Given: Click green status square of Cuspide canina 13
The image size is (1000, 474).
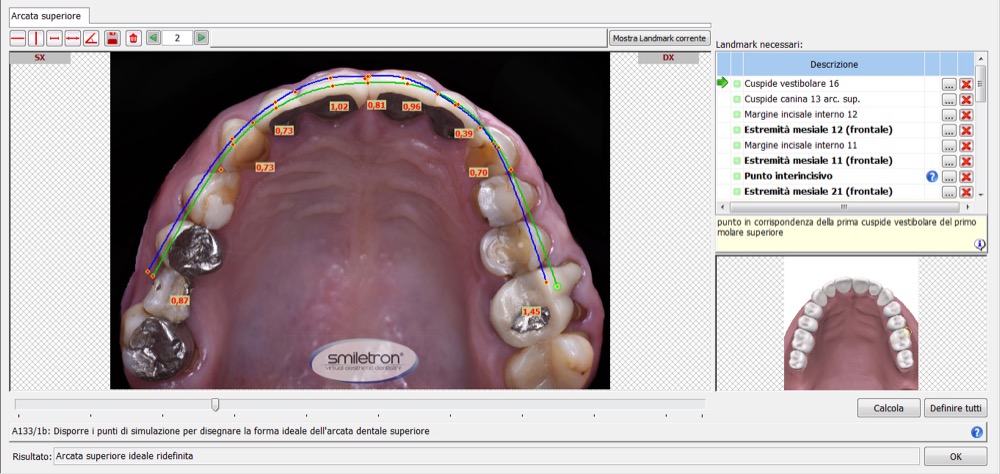Looking at the screenshot, I should 737,99.
